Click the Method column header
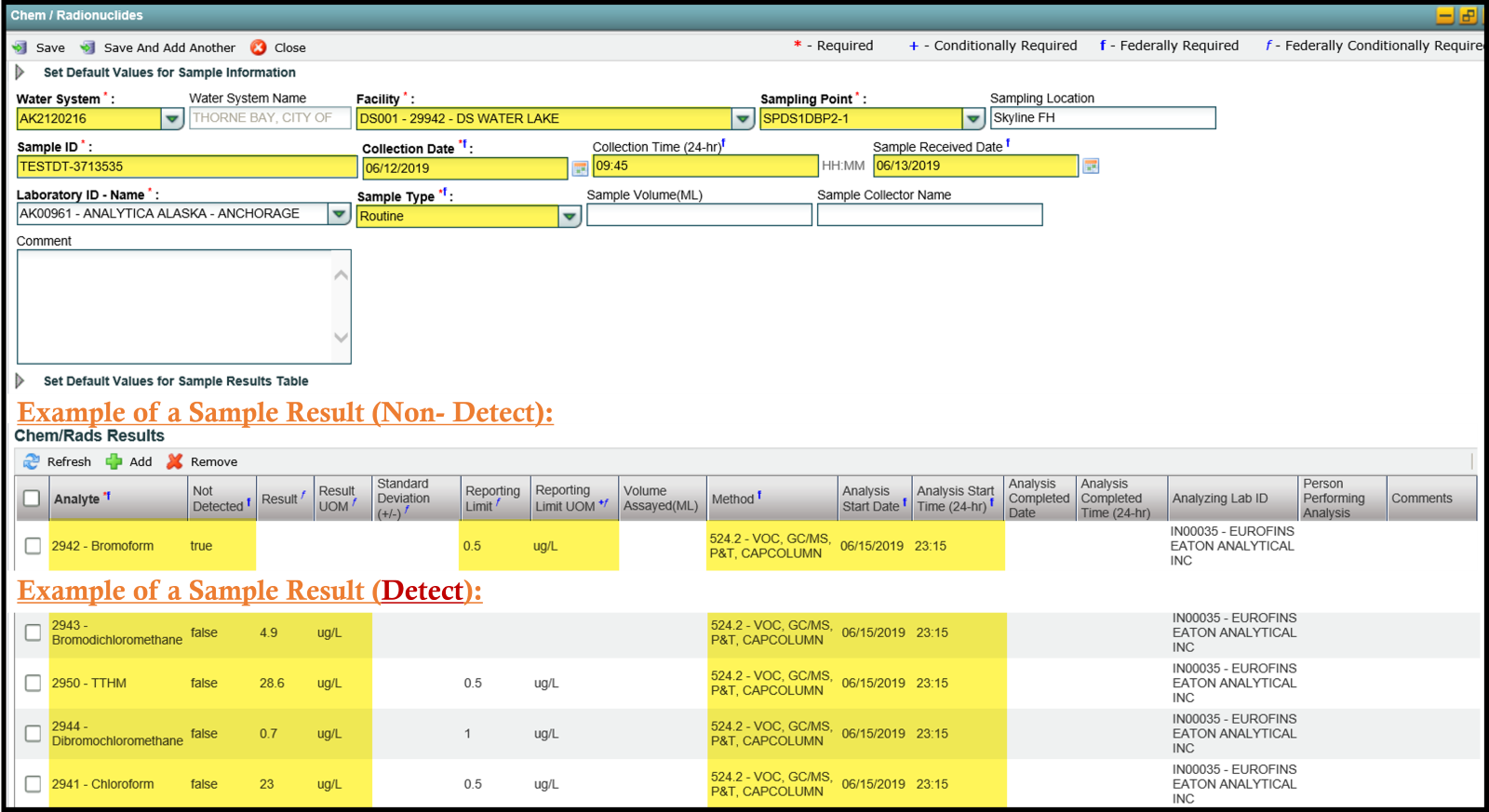This screenshot has height=812, width=1489. tap(732, 499)
